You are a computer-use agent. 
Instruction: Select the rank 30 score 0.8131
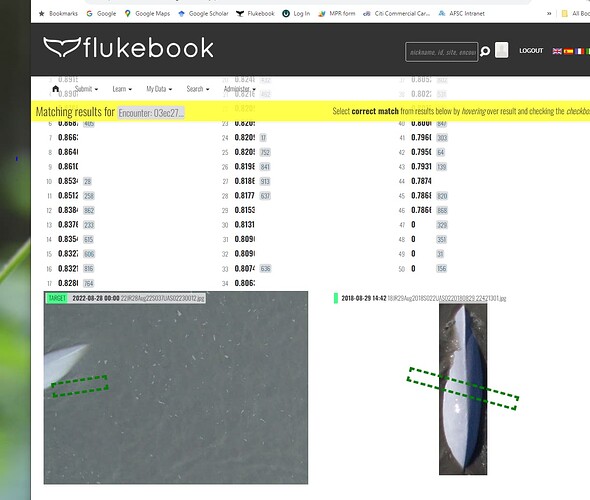pyautogui.click(x=245, y=225)
